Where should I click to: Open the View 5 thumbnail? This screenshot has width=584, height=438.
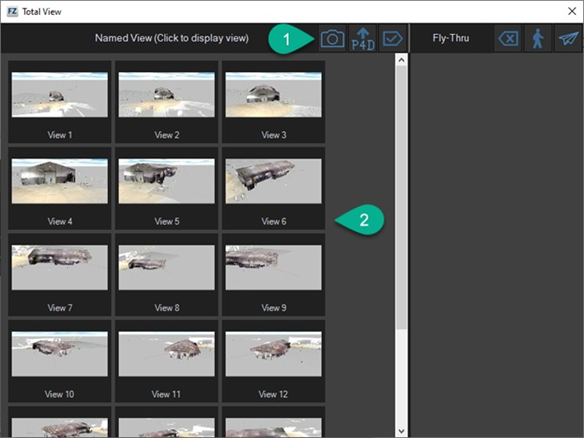tap(166, 188)
